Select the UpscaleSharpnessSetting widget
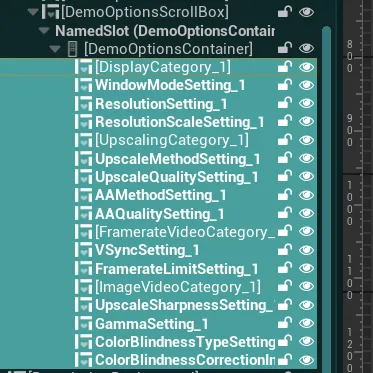This screenshot has height=373, width=373. pos(185,305)
